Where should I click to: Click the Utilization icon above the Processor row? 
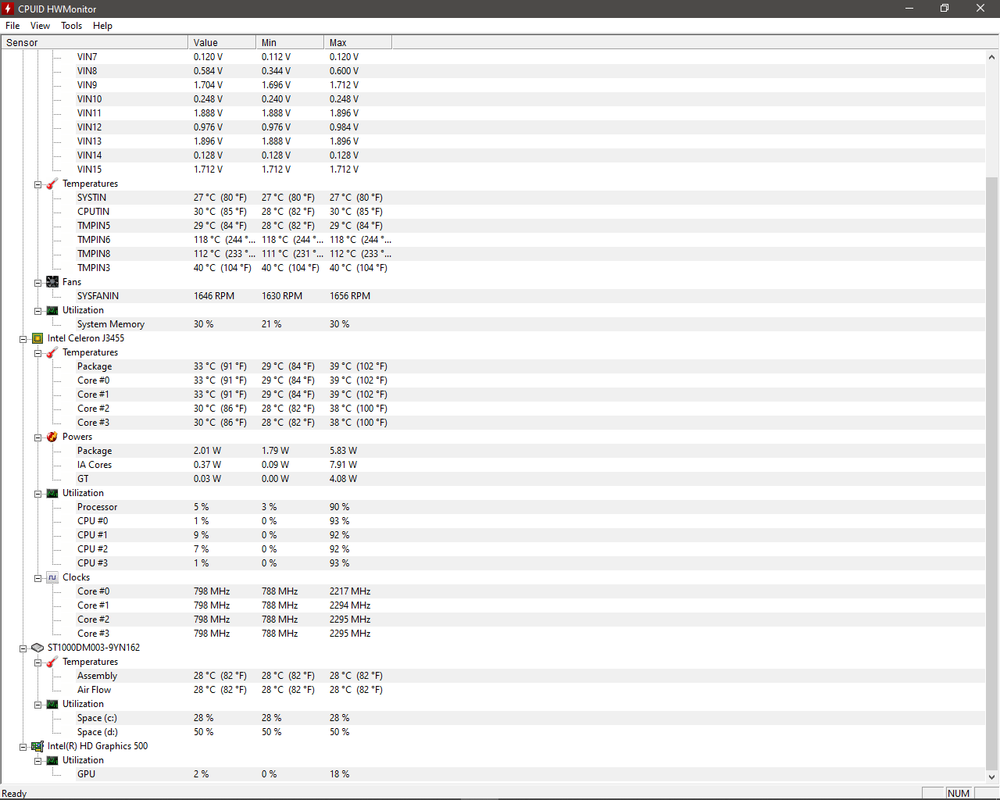point(52,493)
